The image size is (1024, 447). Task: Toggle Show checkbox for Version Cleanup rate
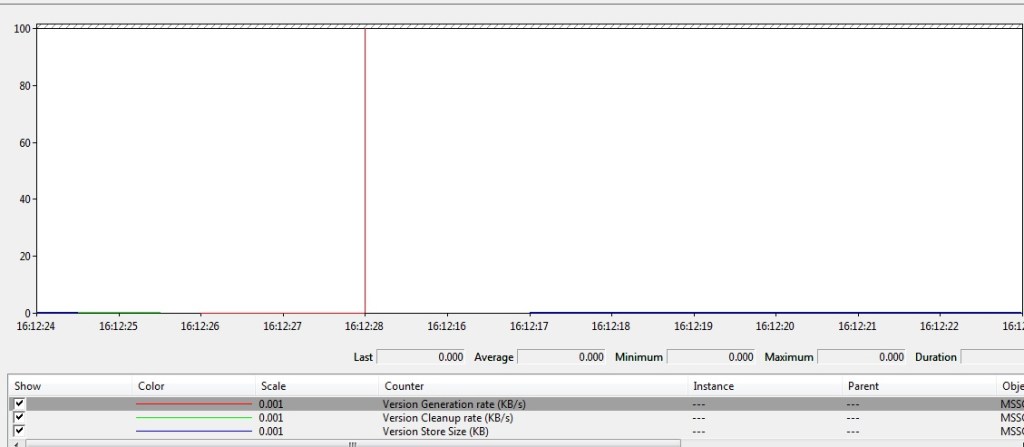point(20,417)
